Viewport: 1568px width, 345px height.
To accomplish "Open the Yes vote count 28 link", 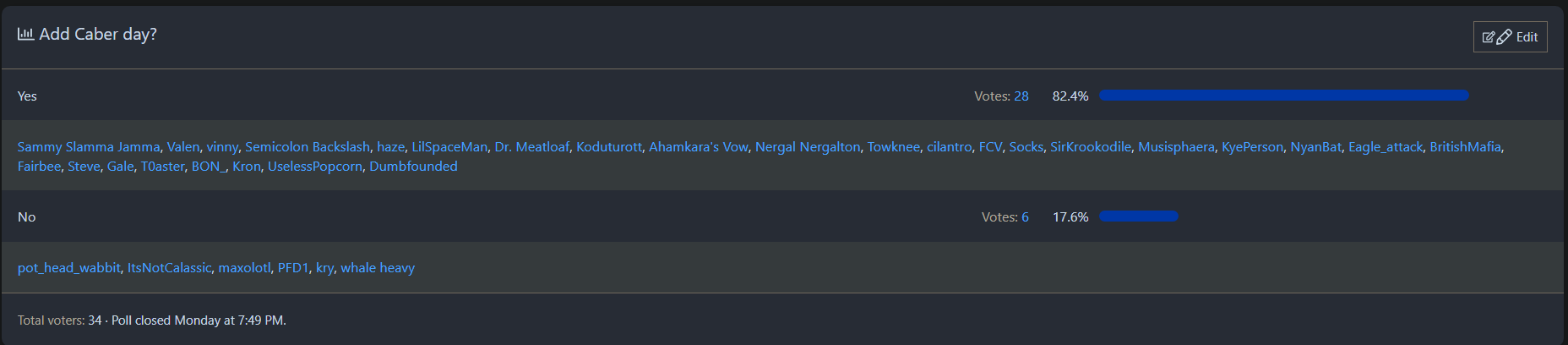I will pos(1021,96).
